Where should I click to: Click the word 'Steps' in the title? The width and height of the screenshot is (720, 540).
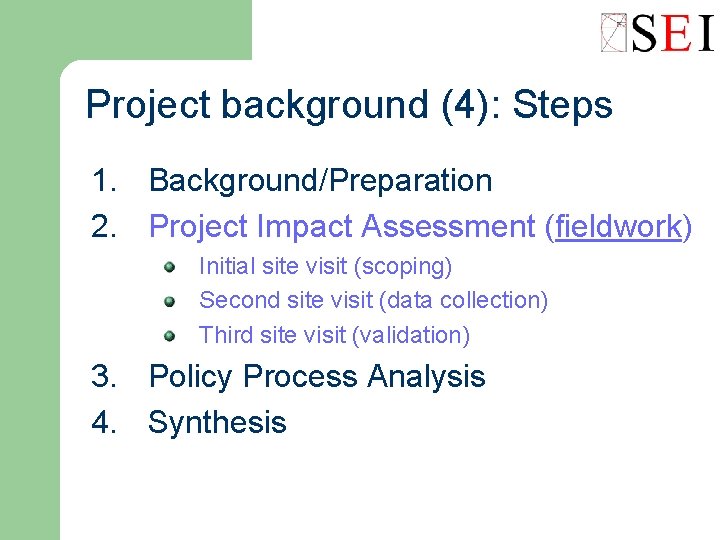coord(562,104)
